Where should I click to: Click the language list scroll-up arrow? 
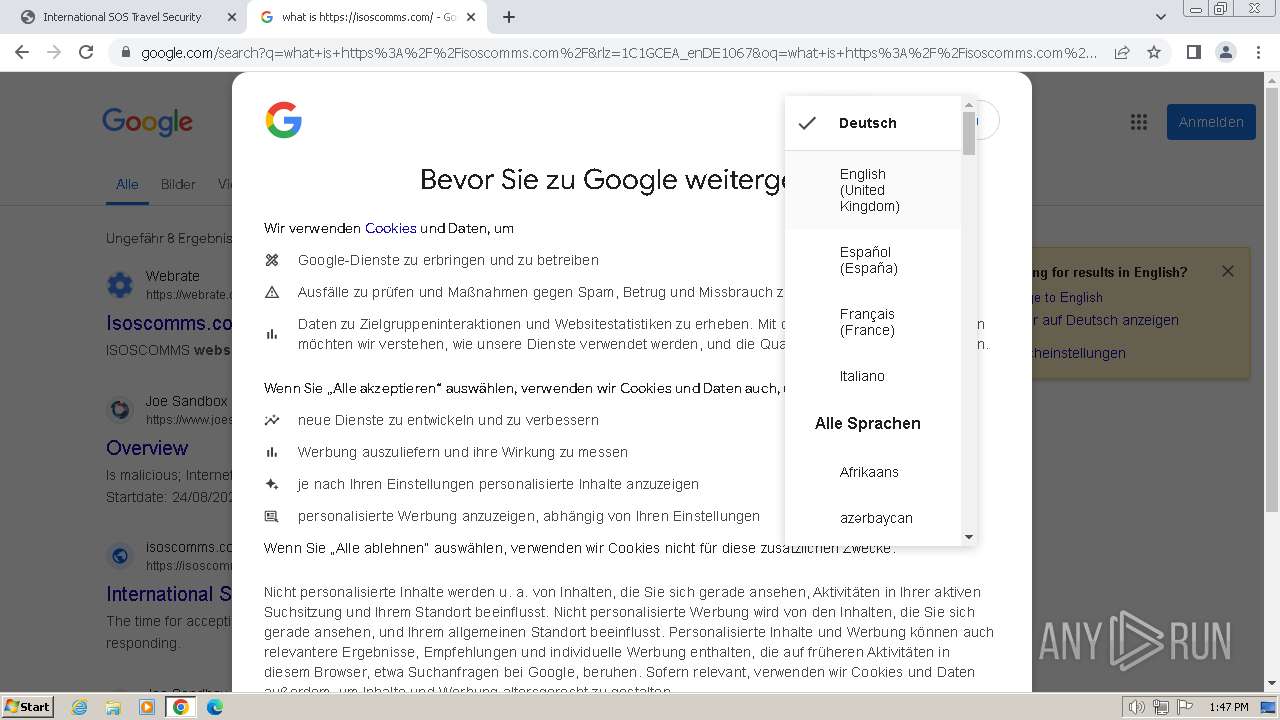point(969,104)
